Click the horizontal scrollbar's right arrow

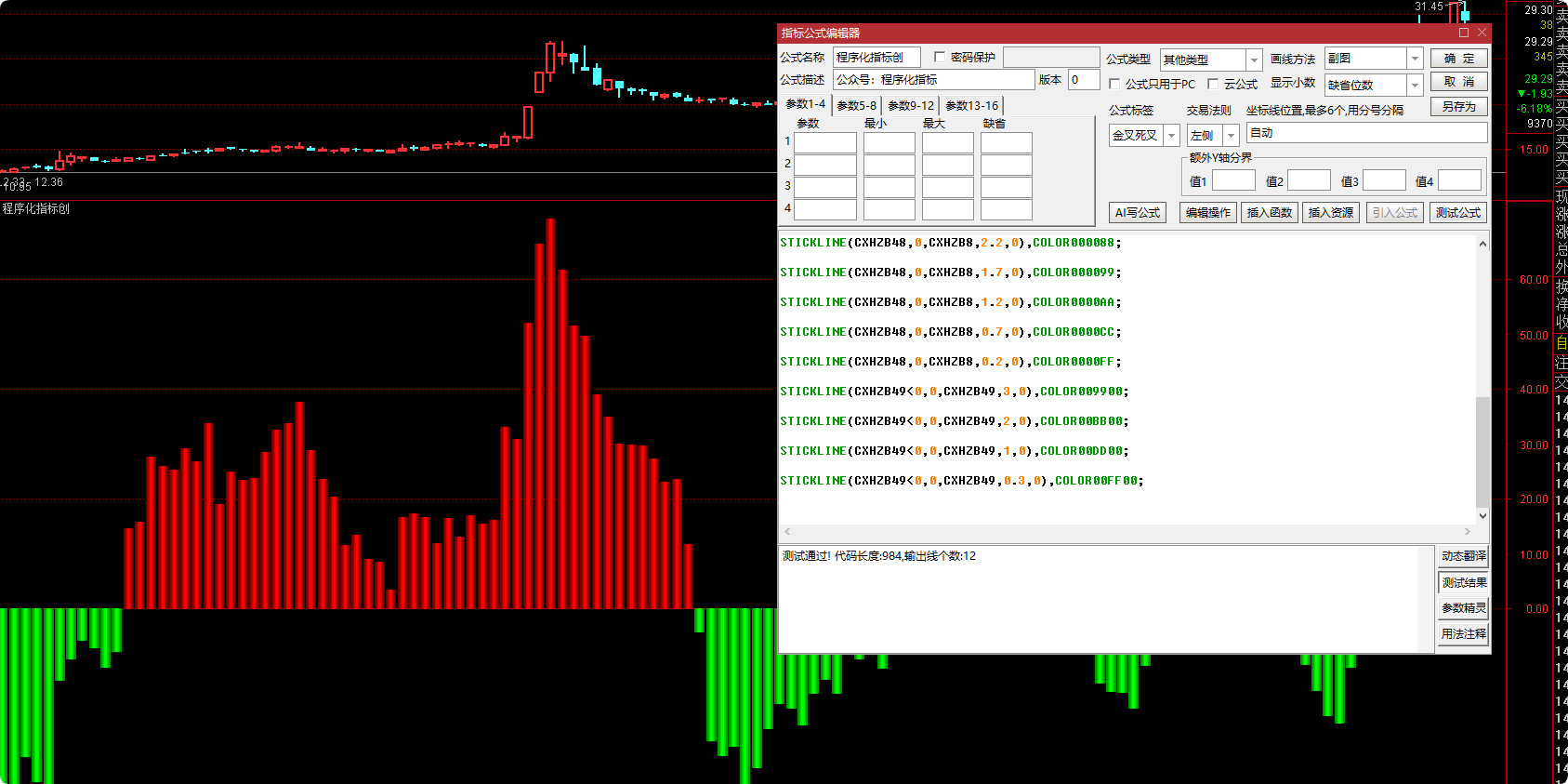[1468, 532]
